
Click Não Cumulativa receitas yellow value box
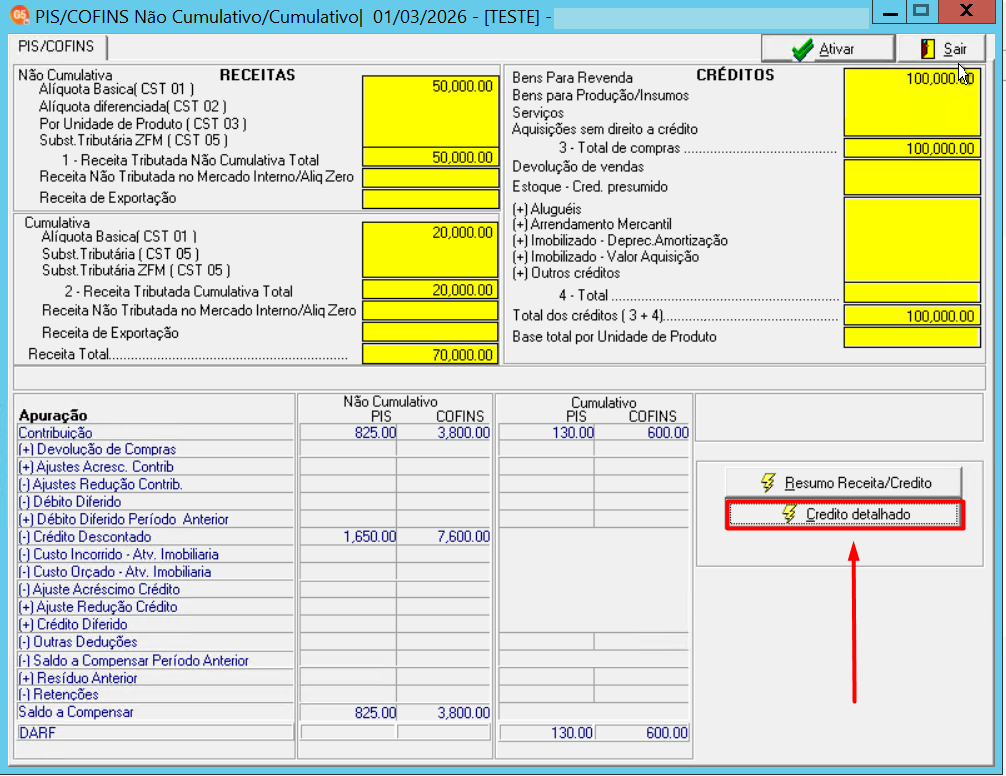pyautogui.click(x=431, y=112)
